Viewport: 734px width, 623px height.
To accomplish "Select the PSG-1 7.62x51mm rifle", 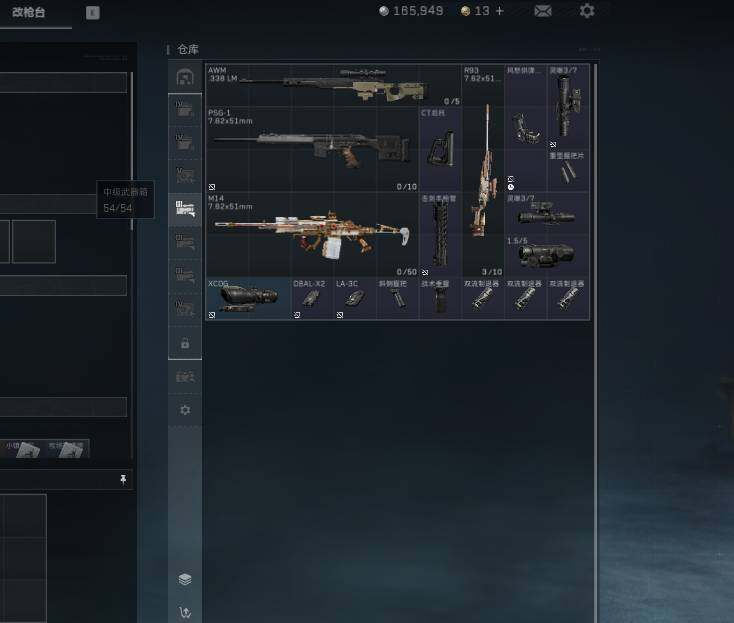I will coord(312,149).
